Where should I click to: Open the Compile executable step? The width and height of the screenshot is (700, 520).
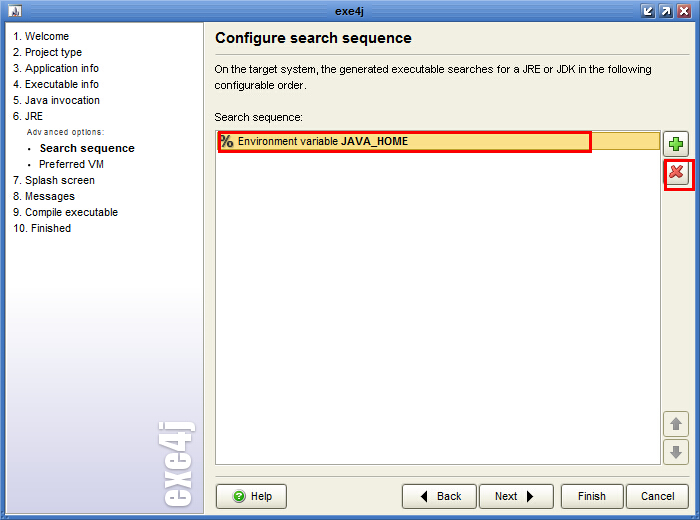65,212
